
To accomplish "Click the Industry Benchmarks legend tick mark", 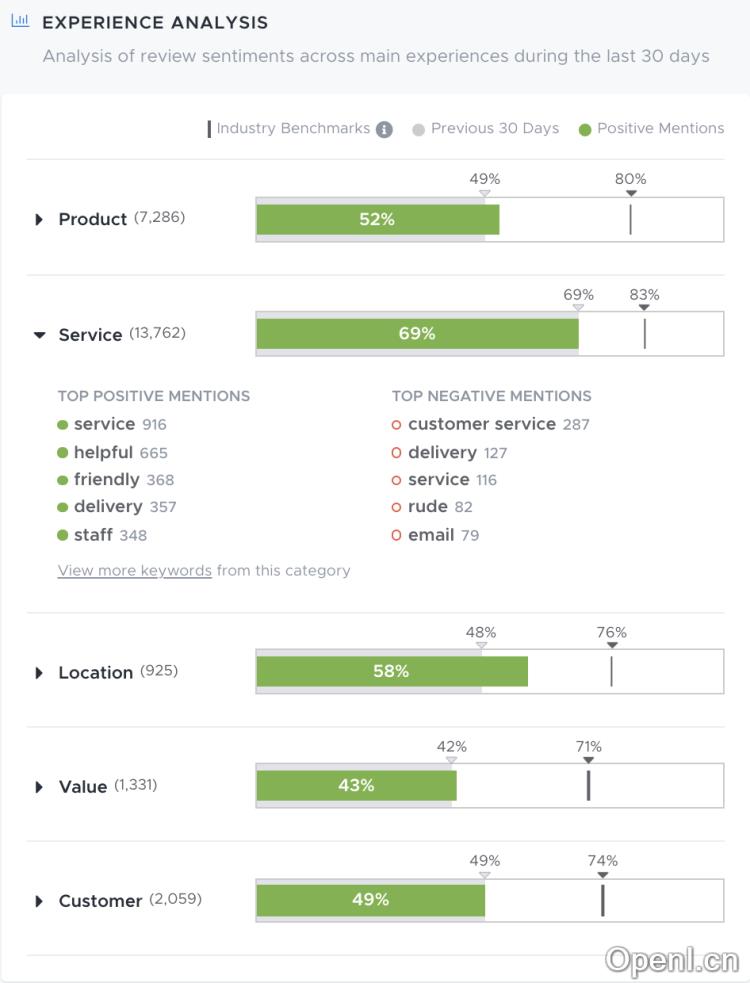I will [x=207, y=128].
